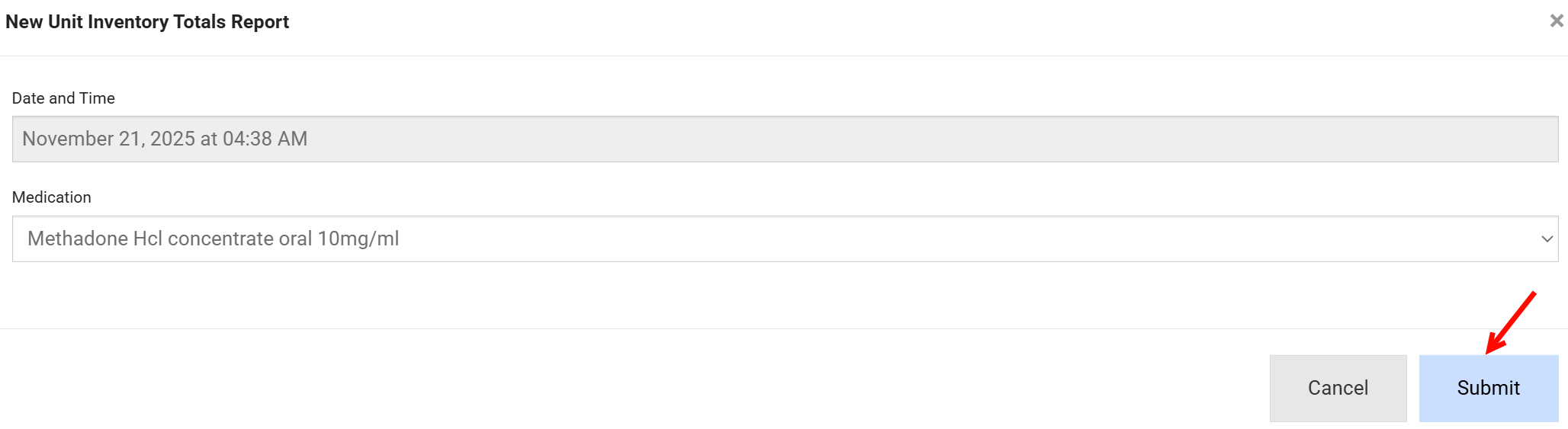Cancel the new report creation
Viewport: 1568px width, 429px height.
coord(1338,388)
